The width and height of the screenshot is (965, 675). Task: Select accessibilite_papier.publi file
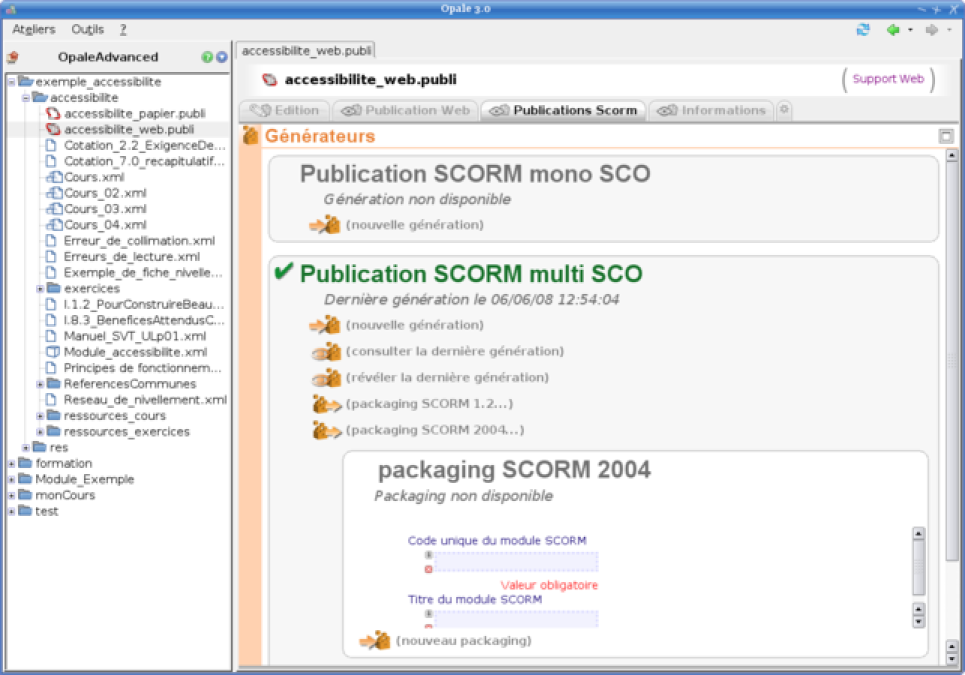click(135, 114)
